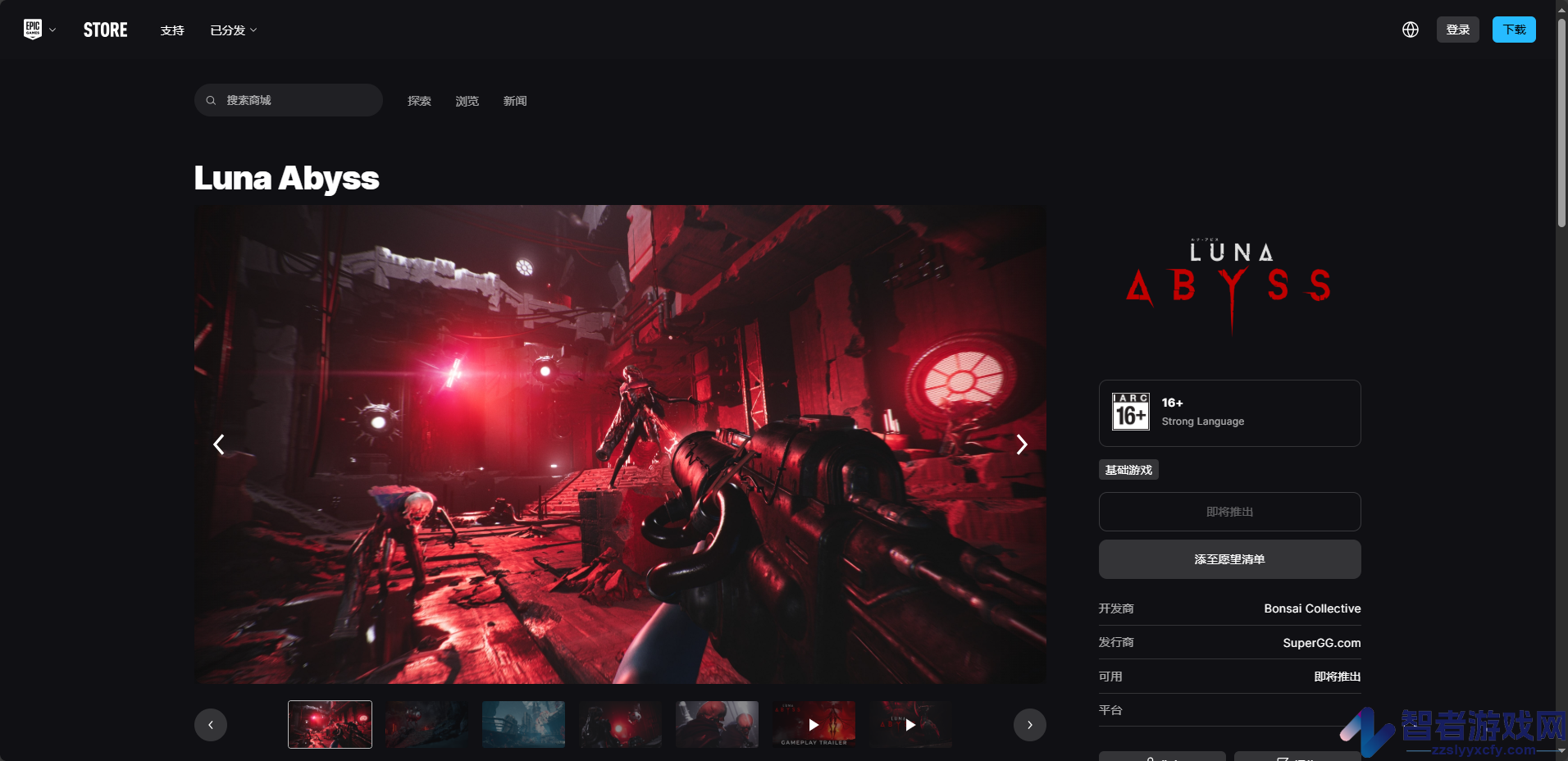Click the Luna Abyss red logo image
The height and width of the screenshot is (761, 1568).
1229,286
